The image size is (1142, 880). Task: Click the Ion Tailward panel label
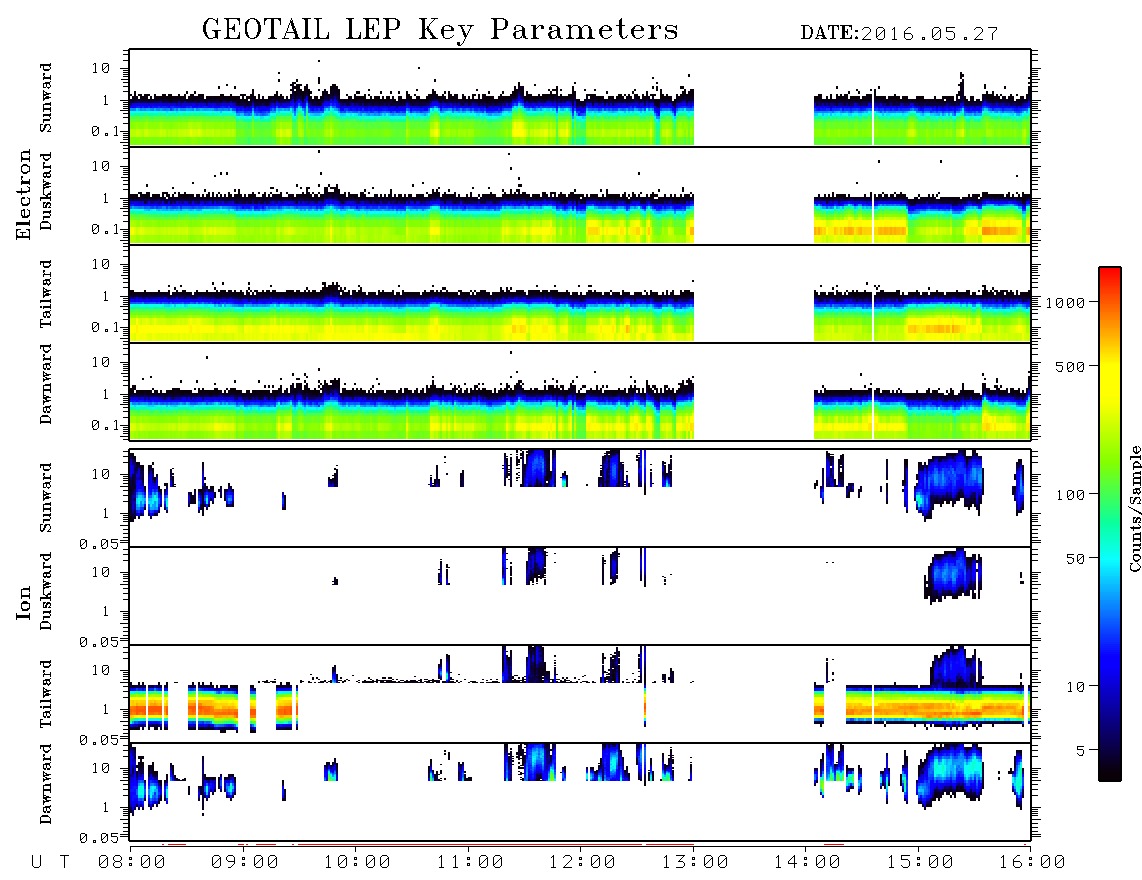click(46, 694)
